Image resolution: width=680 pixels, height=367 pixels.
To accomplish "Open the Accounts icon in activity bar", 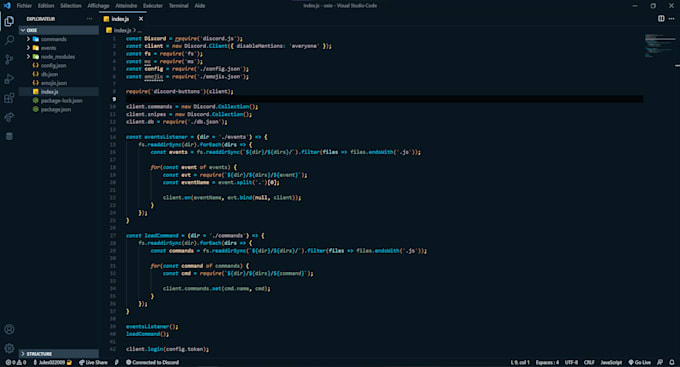I will pos(9,329).
